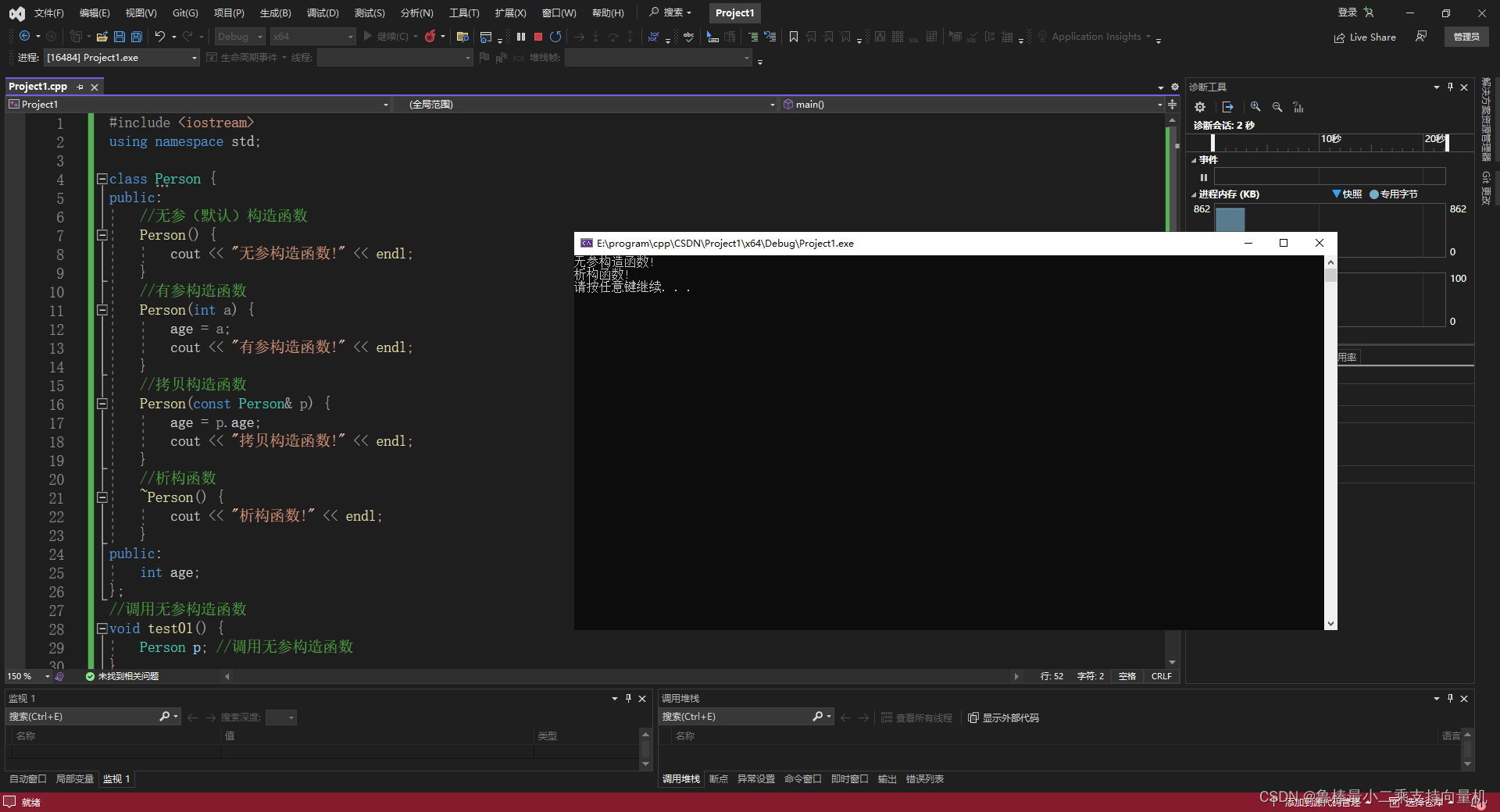Pause the diagnostics events track
This screenshot has width=1500, height=812.
[x=1204, y=177]
